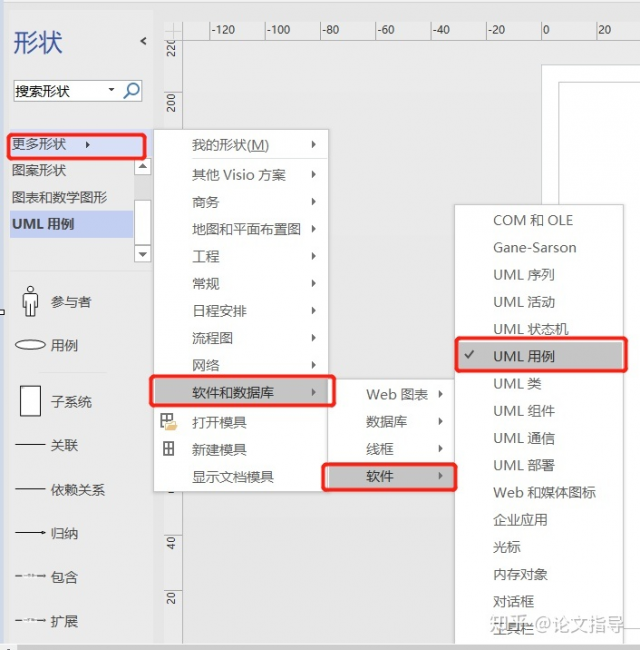Image resolution: width=640 pixels, height=650 pixels.
Task: Select UML 用例 stencil title in list
Action: tap(71, 224)
